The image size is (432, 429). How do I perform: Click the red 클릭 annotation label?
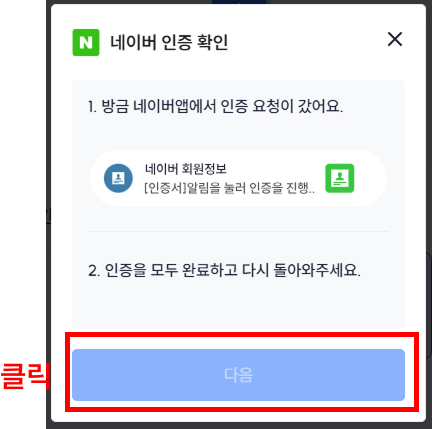click(25, 376)
